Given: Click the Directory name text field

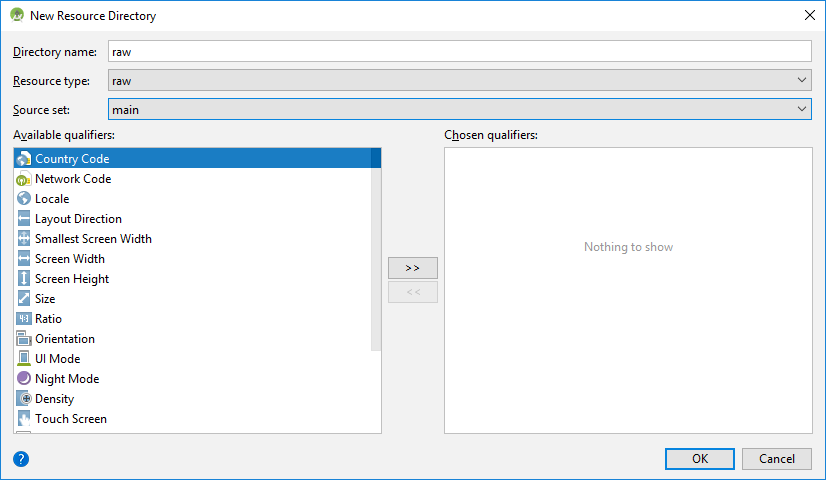Looking at the screenshot, I should click(459, 51).
